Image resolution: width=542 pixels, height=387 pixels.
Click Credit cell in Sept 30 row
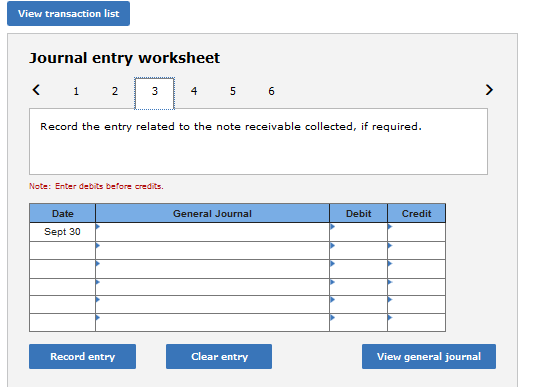[417, 232]
